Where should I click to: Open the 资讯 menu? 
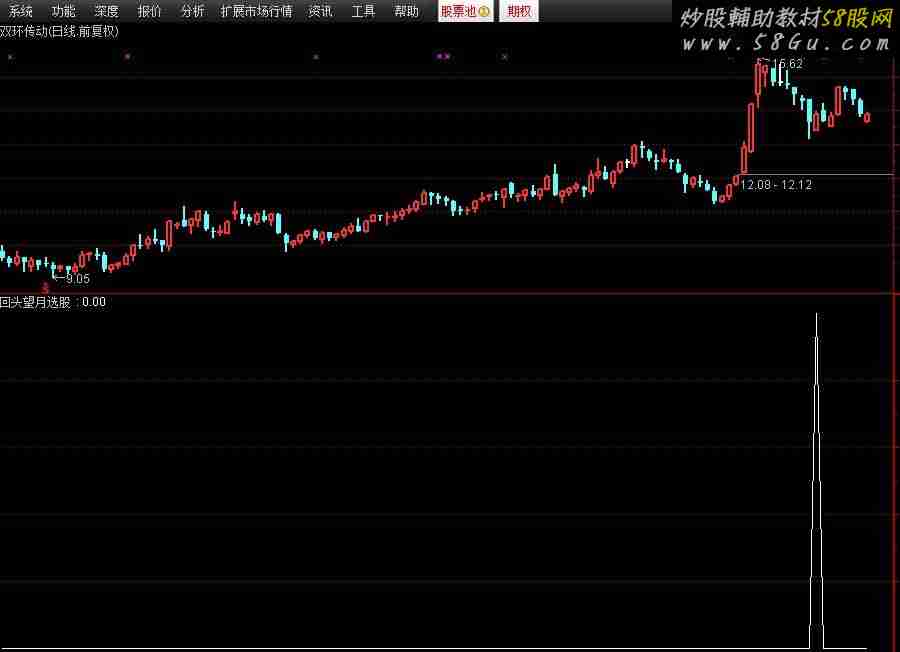click(x=320, y=11)
